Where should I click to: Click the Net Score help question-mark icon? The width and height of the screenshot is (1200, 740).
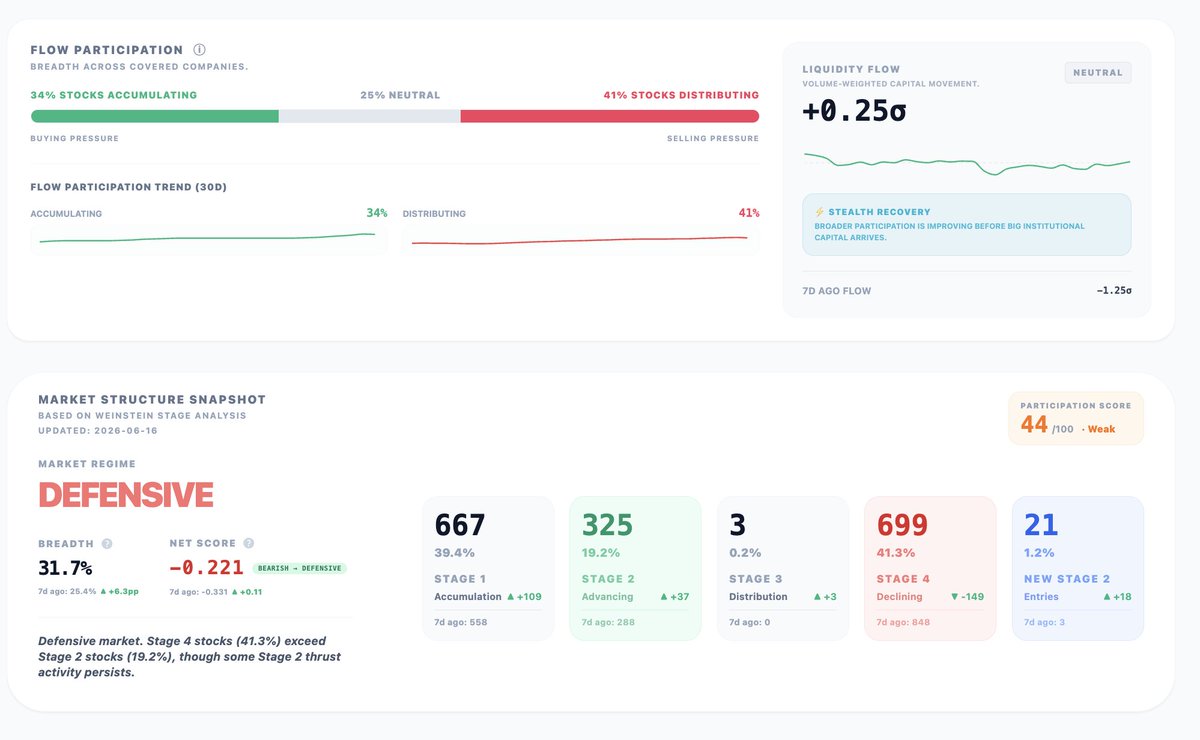tap(249, 544)
